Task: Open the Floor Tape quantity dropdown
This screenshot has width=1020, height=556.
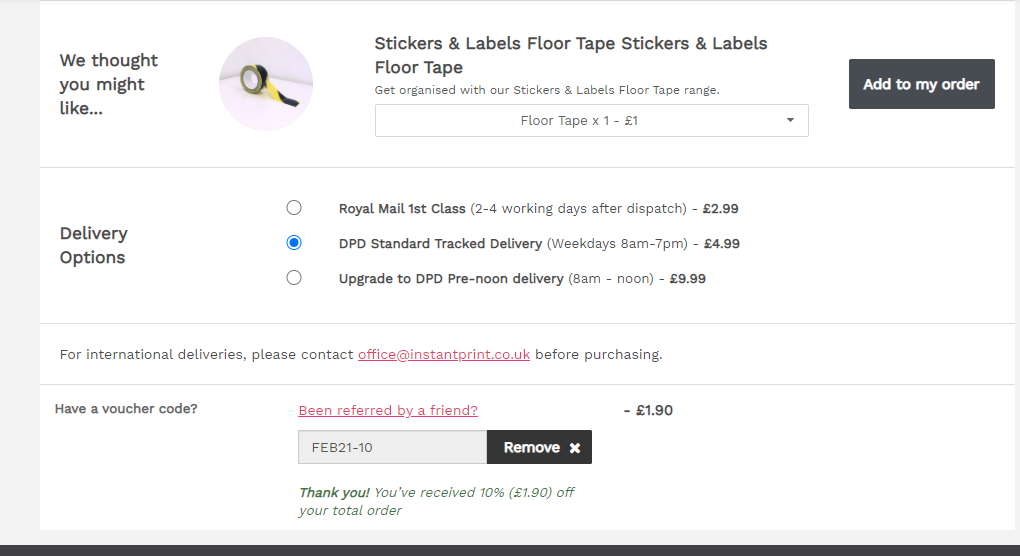Action: coord(591,121)
